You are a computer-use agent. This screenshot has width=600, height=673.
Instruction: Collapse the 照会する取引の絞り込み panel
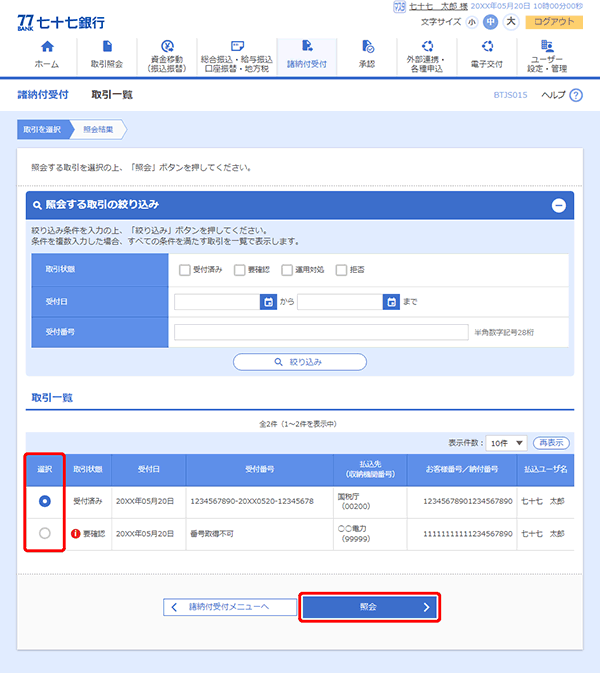pos(558,206)
